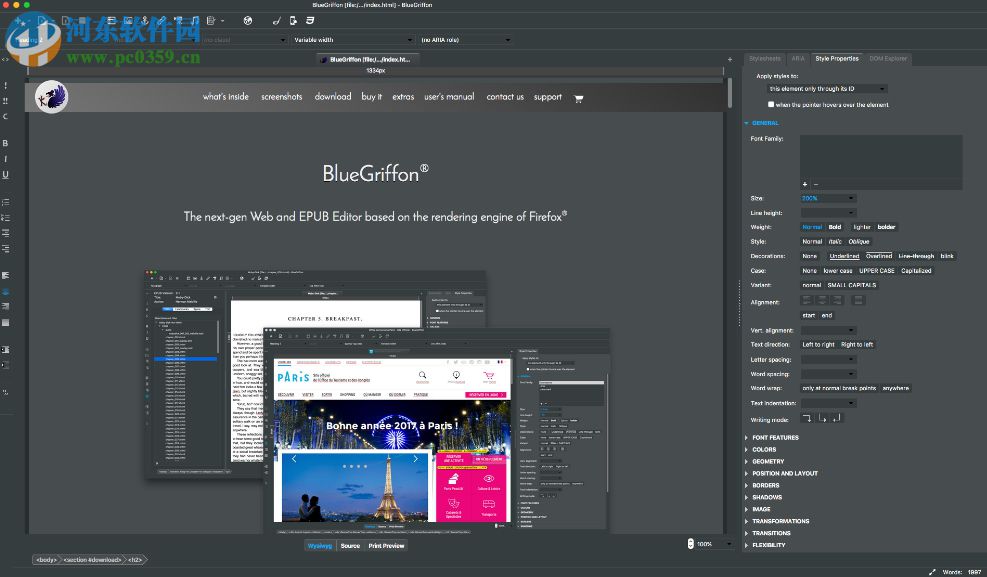The width and height of the screenshot is (987, 577).
Task: Select the Italic icon in left sidebar
Action: pos(5,158)
